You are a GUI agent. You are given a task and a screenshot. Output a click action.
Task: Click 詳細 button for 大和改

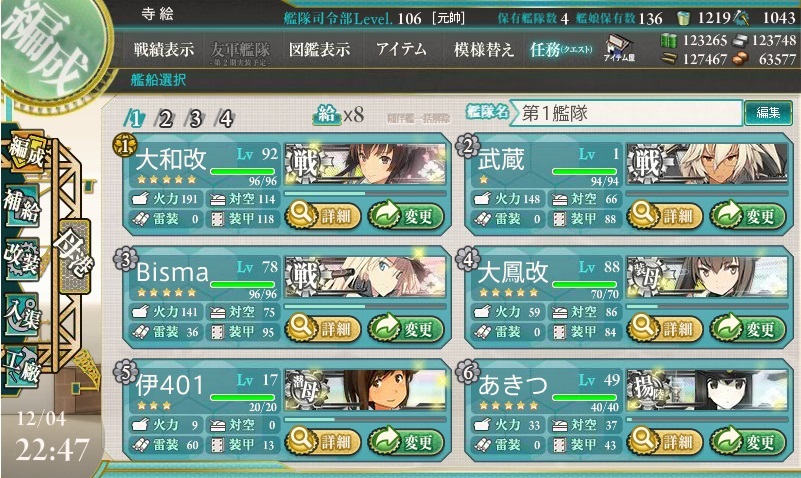pos(323,216)
